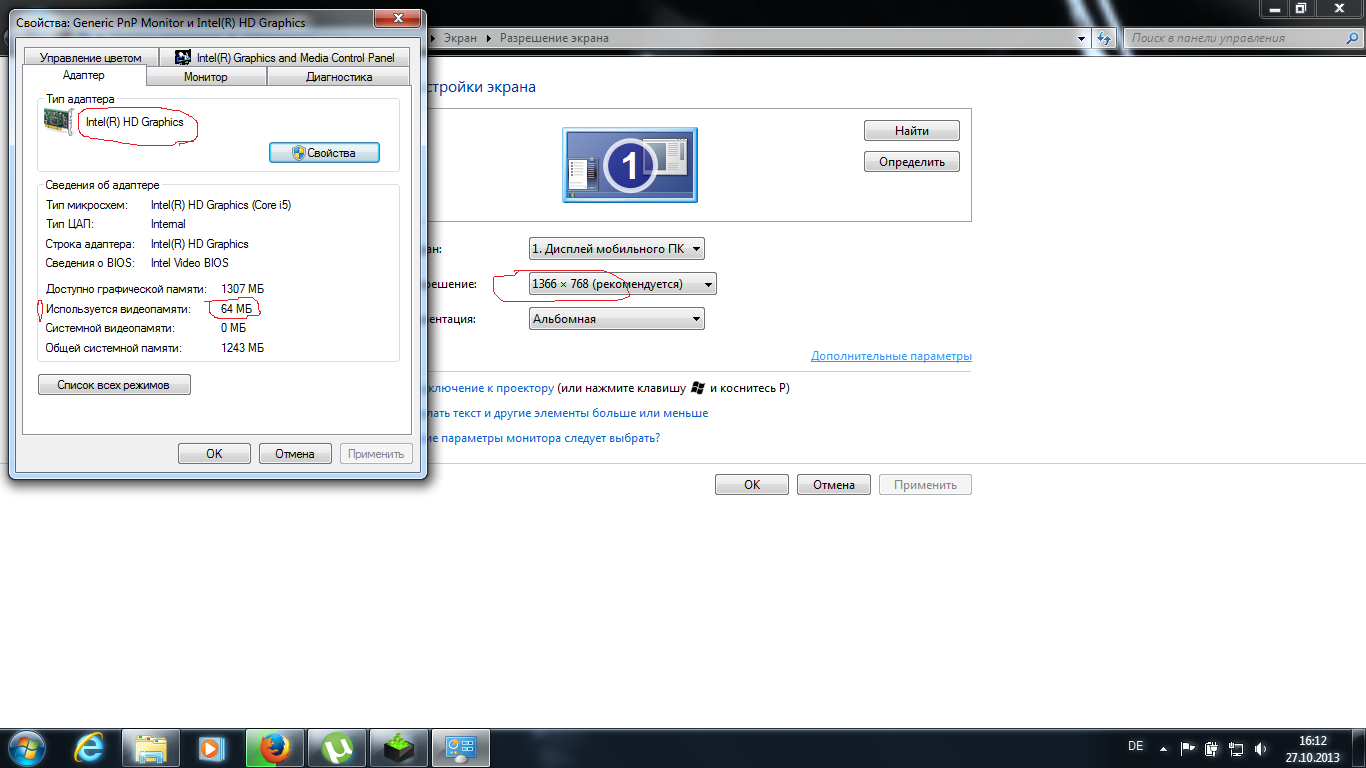Open Intel(R) Graphics and Media Control Panel tab
Viewport: 1366px width, 768px height.
tap(285, 58)
